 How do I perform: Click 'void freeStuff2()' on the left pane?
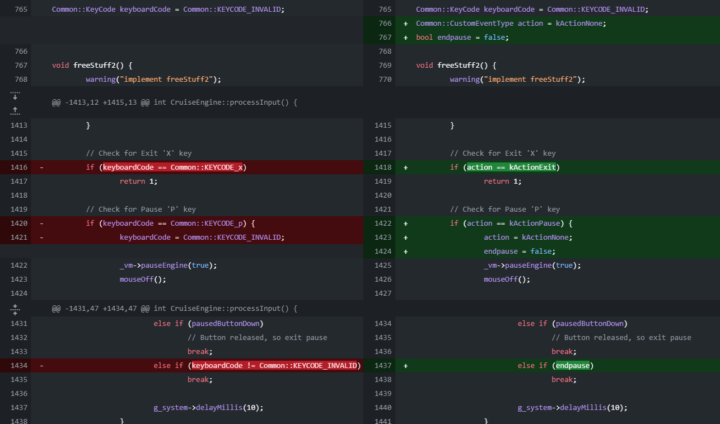[94, 65]
